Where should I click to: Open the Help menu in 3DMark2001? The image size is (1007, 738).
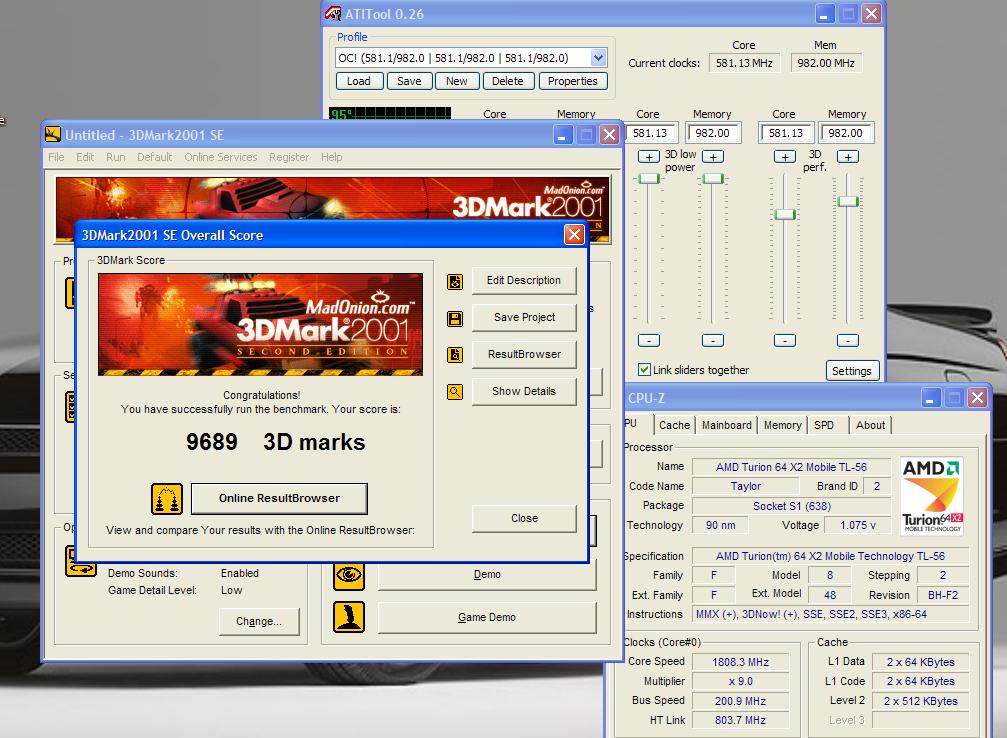tap(331, 157)
